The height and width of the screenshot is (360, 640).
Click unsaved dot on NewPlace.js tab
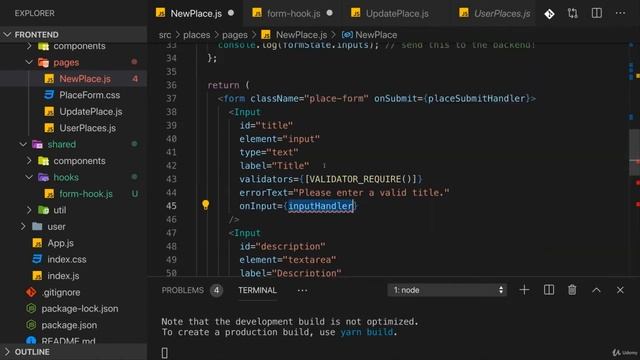pos(231,13)
